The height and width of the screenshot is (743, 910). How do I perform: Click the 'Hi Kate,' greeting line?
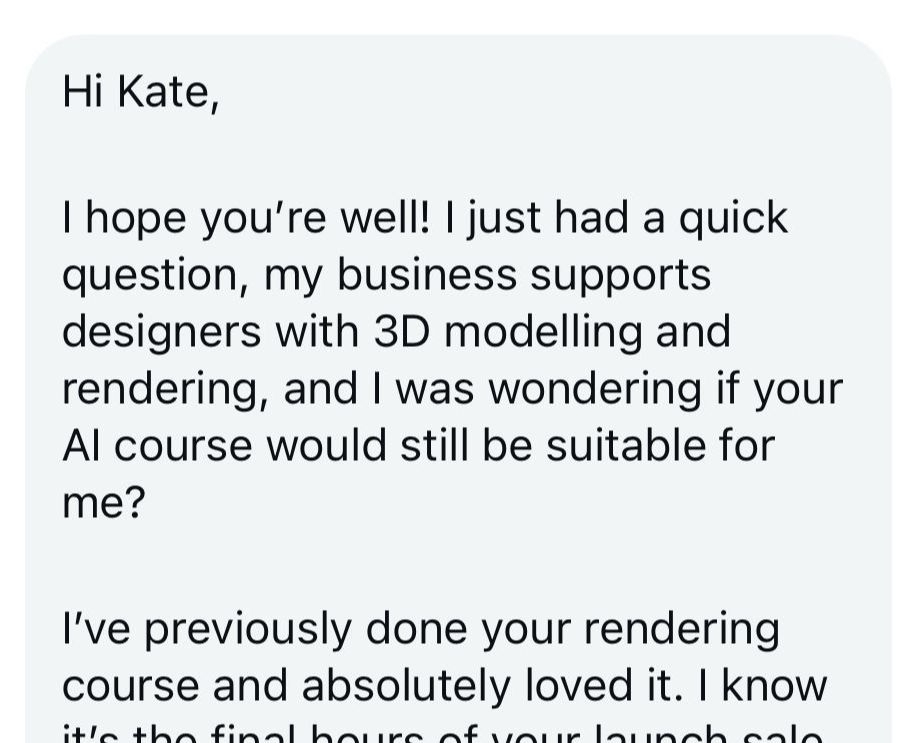[x=139, y=92]
